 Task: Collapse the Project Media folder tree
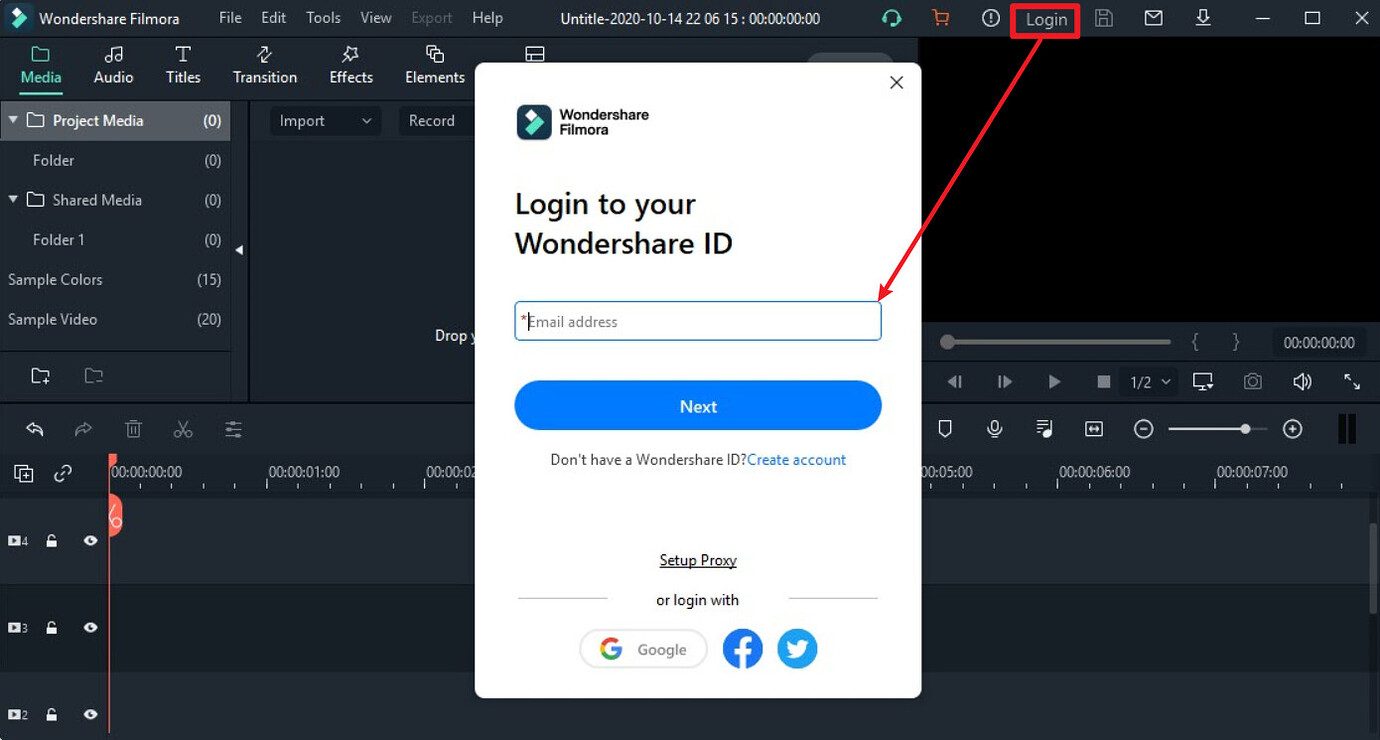(13, 120)
